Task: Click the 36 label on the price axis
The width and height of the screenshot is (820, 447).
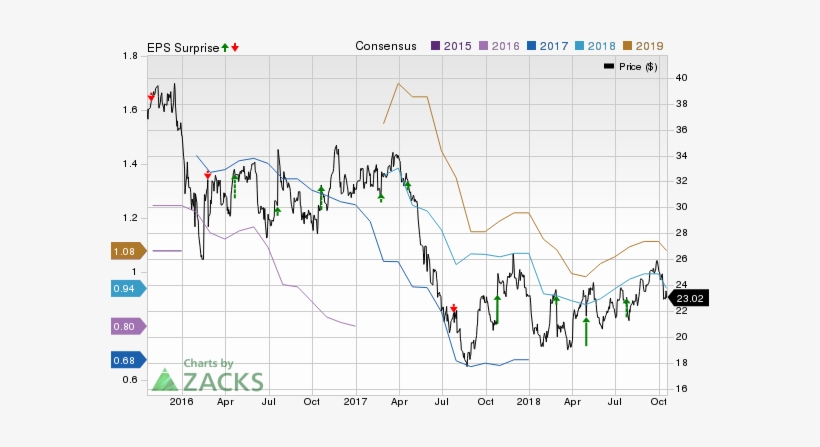Action: coord(681,130)
